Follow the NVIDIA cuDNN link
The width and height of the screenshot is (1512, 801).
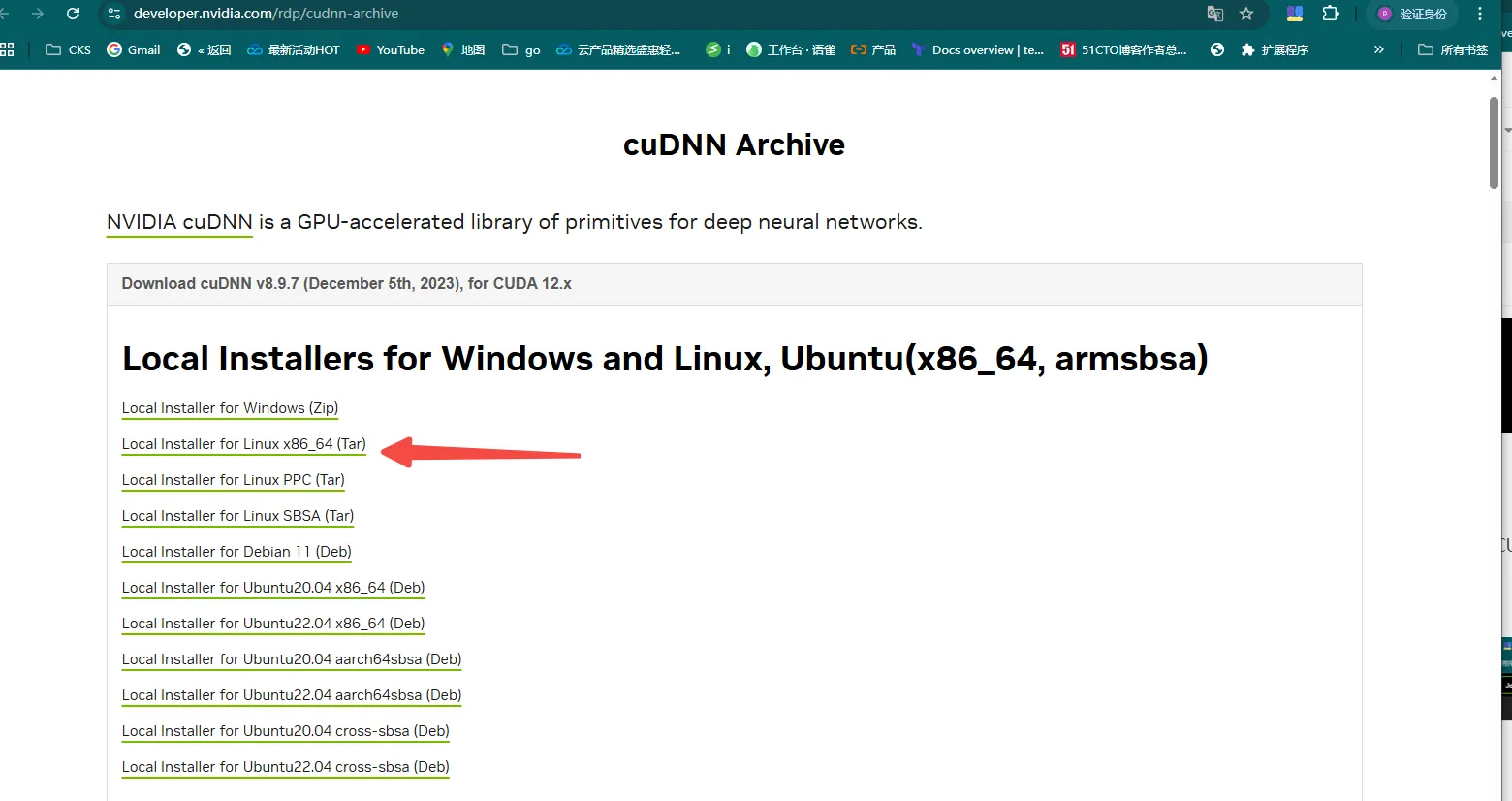point(179,222)
